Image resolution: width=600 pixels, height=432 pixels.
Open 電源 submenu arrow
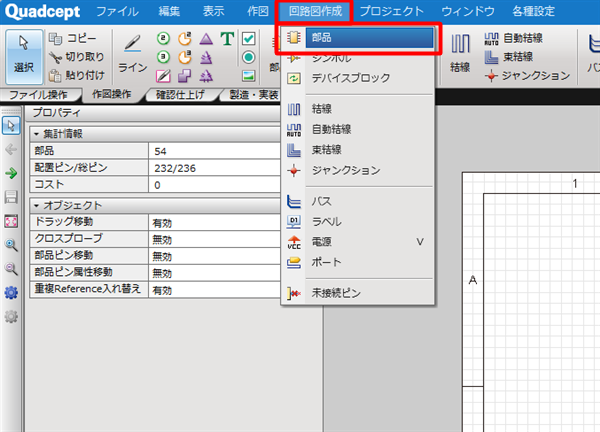pyautogui.click(x=420, y=242)
